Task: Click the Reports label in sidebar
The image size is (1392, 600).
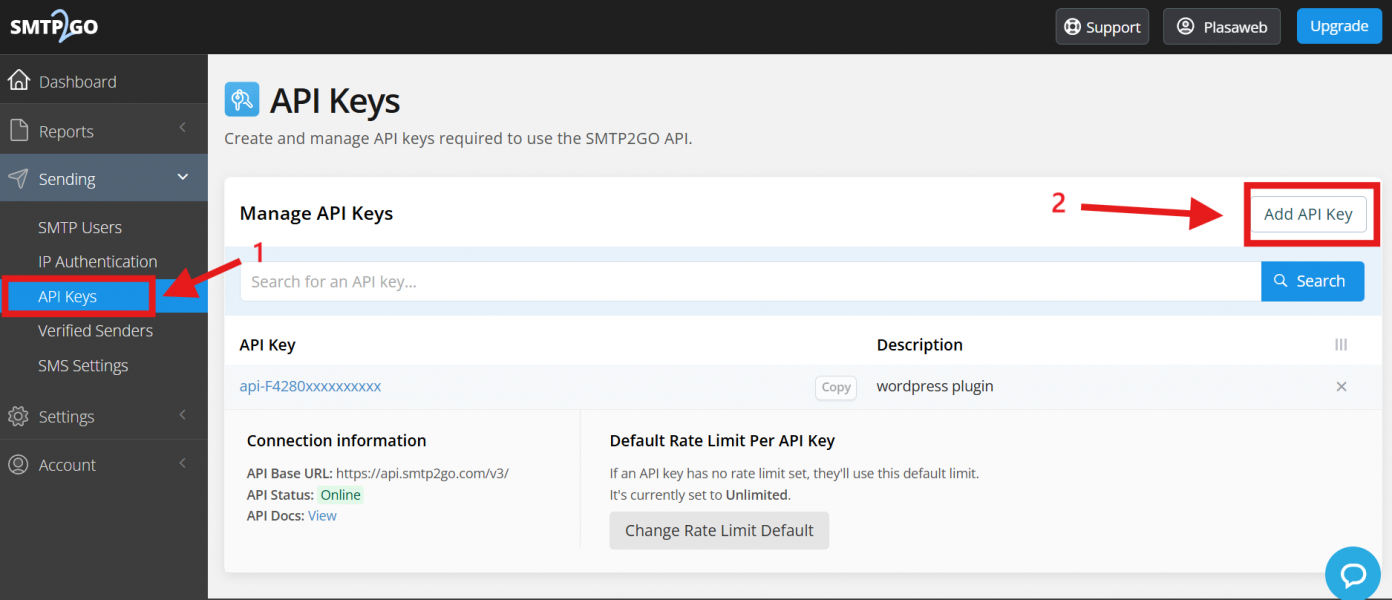Action: click(66, 131)
